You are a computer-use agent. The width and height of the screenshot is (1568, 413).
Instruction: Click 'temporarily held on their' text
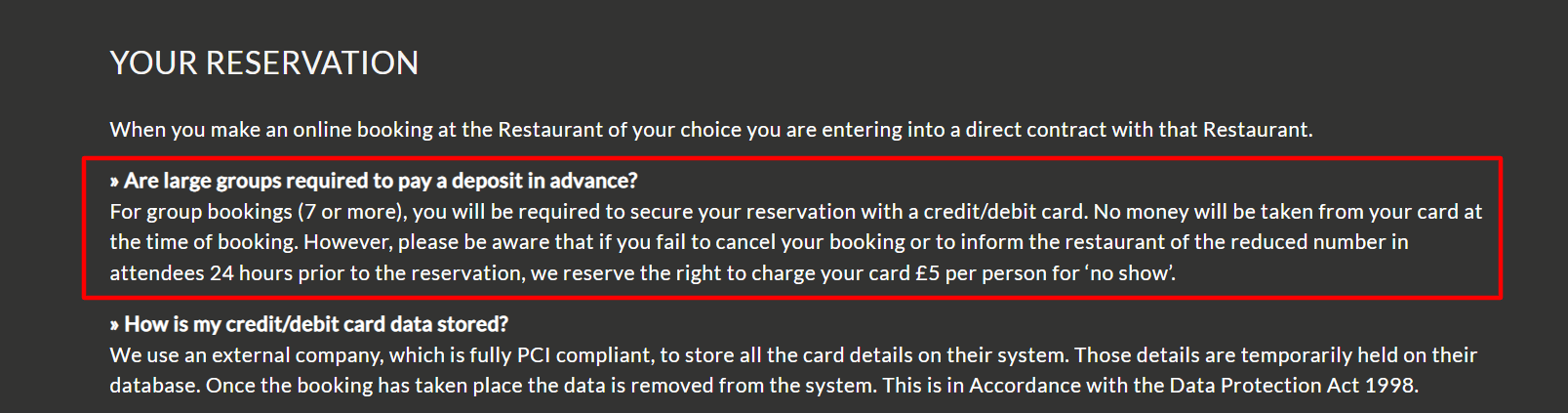click(1359, 355)
